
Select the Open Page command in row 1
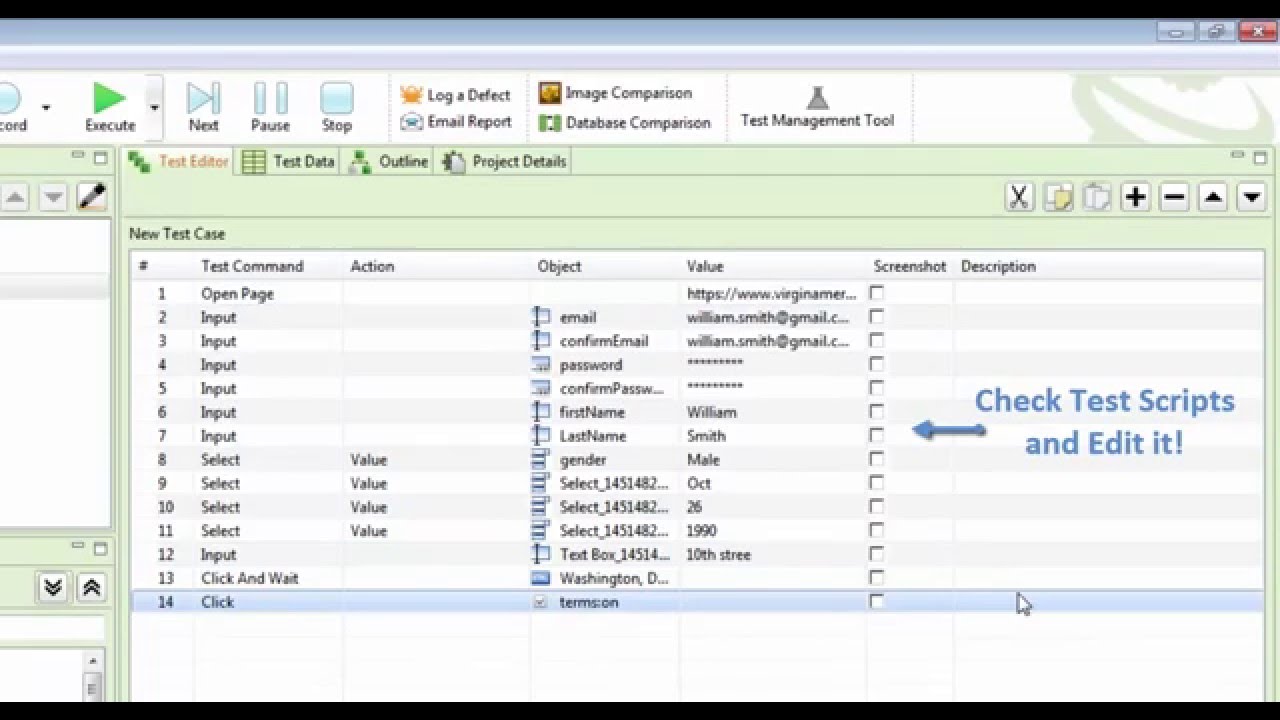click(x=237, y=294)
